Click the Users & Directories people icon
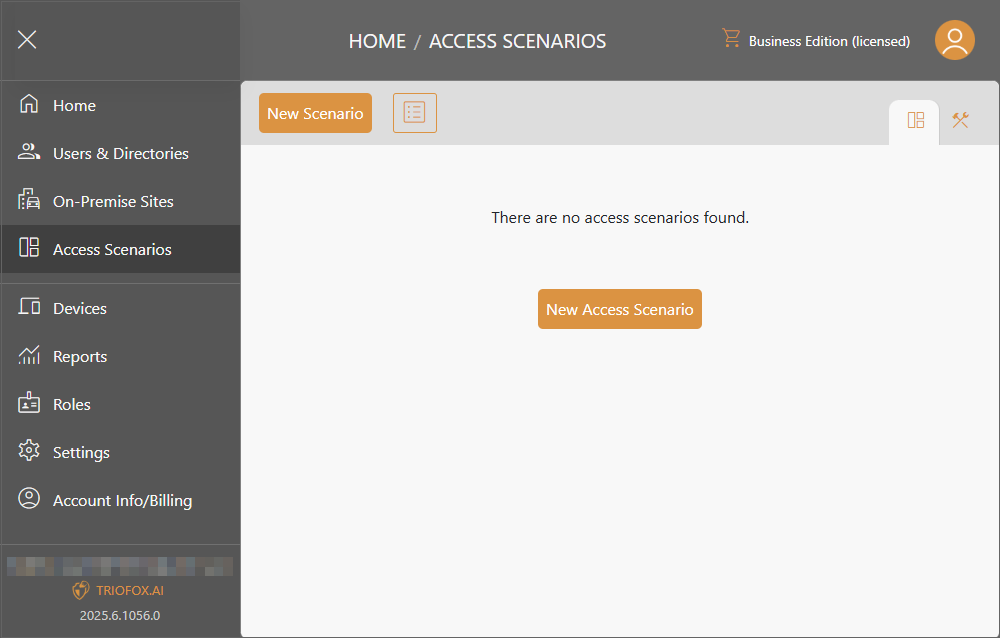This screenshot has height=638, width=1000. [29, 151]
